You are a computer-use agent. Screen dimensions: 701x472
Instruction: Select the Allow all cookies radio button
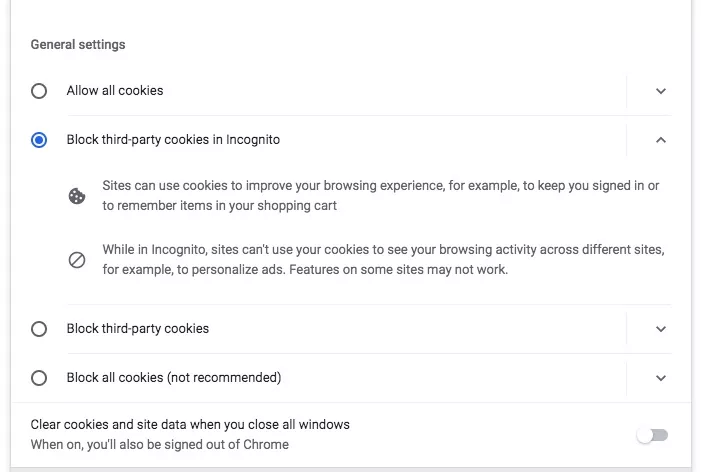pos(39,91)
